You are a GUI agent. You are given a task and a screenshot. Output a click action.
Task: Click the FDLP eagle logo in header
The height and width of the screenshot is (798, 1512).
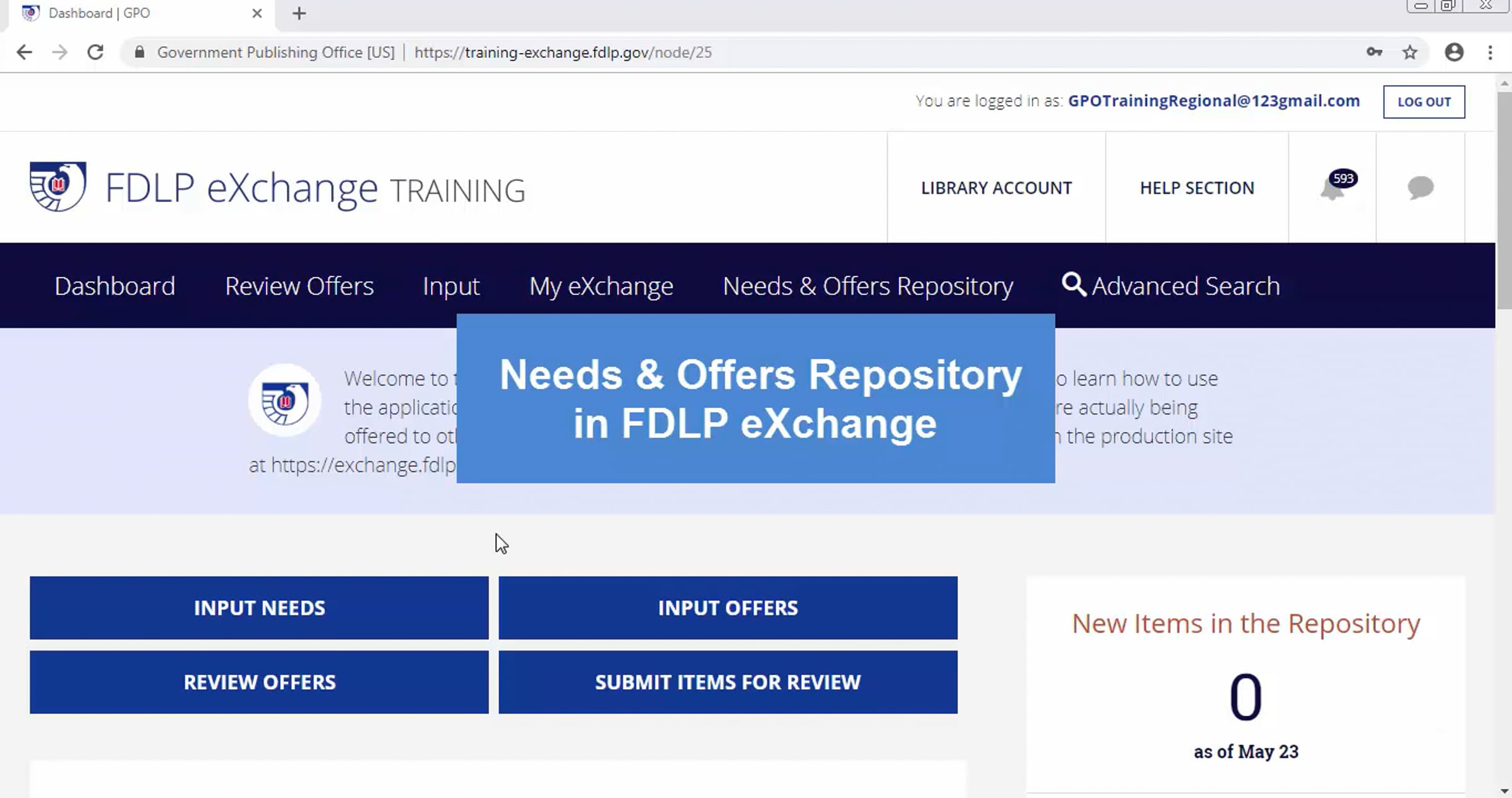point(58,186)
